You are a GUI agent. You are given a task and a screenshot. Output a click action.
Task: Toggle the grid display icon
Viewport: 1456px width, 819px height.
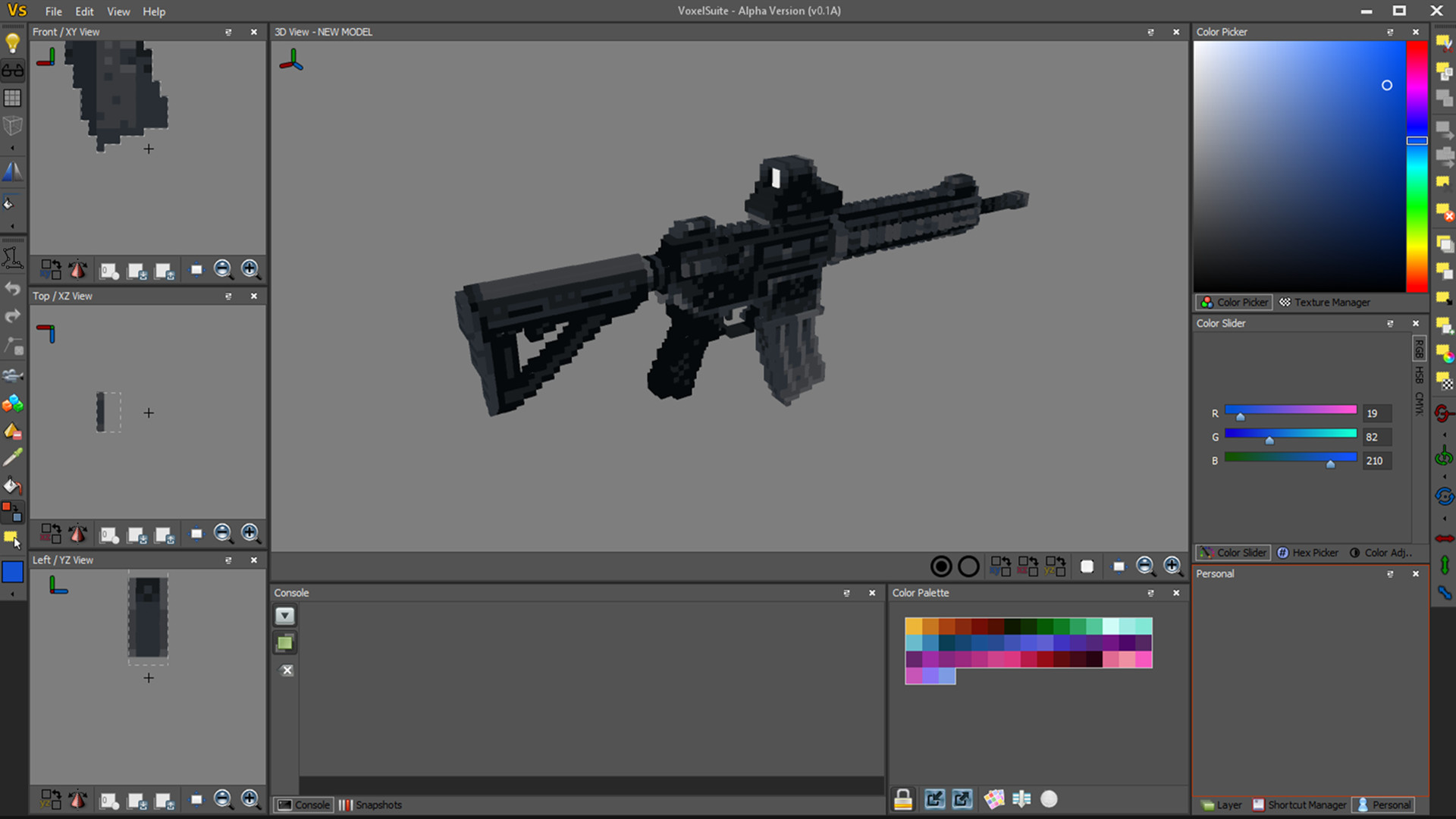12,98
